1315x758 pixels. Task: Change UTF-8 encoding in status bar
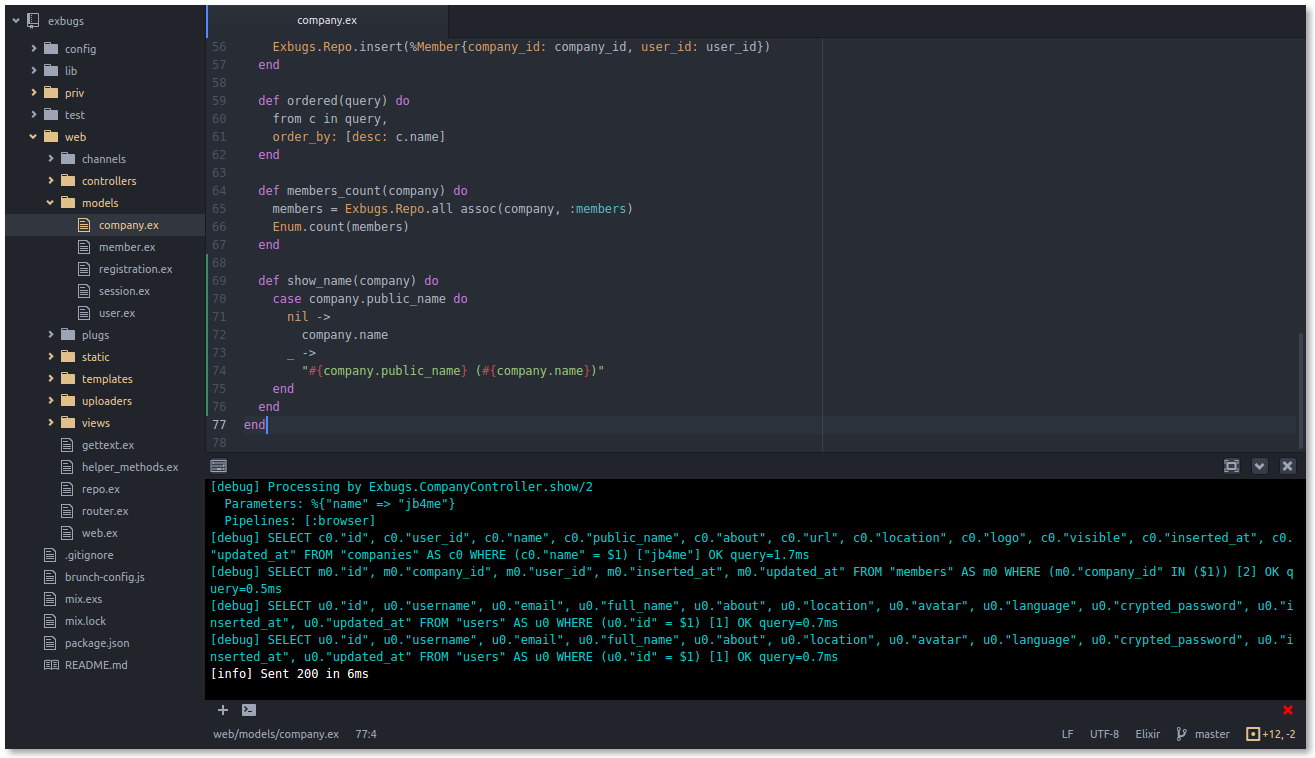coord(1104,734)
